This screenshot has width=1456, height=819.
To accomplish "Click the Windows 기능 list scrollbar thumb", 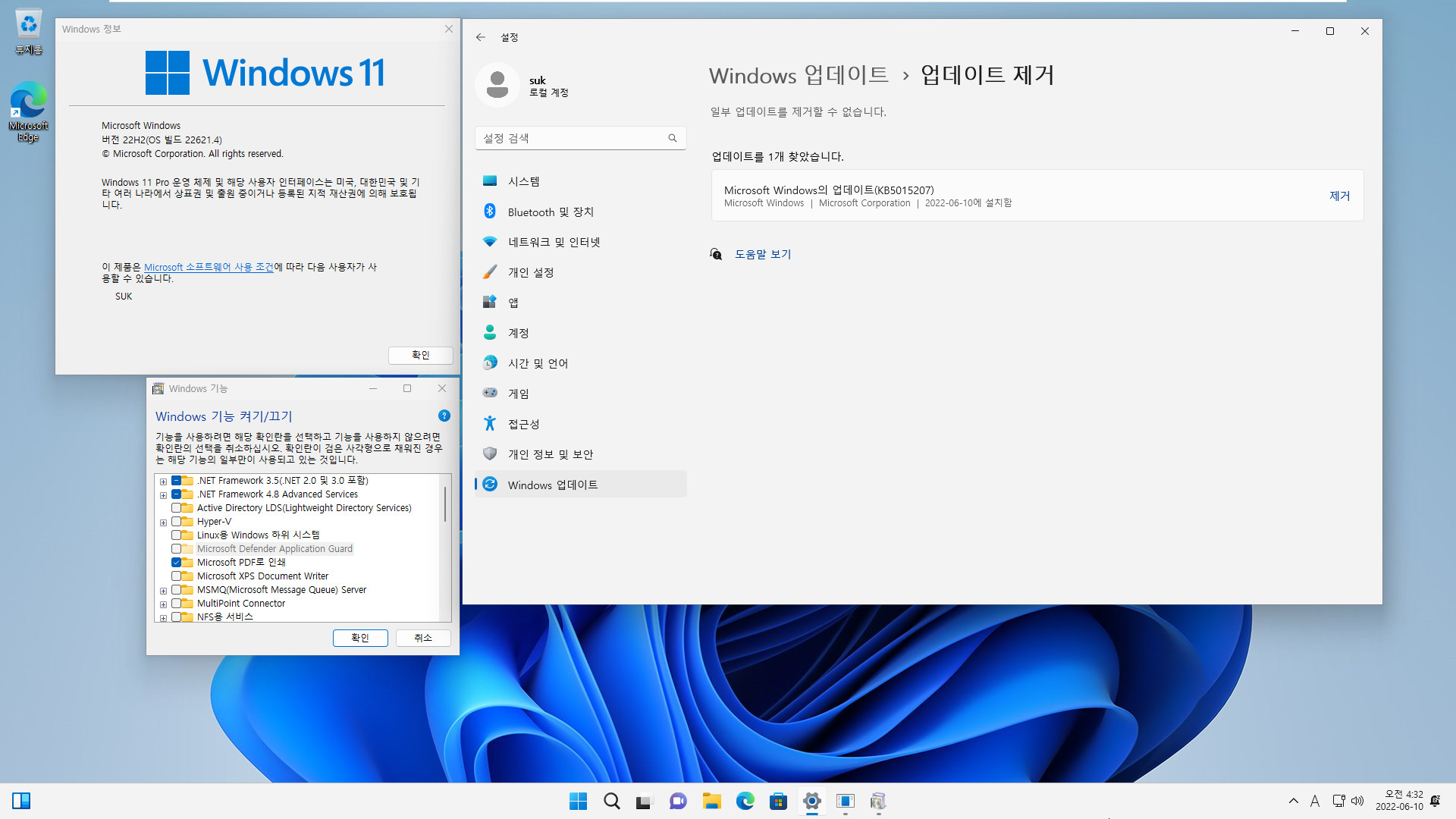I will tap(445, 504).
